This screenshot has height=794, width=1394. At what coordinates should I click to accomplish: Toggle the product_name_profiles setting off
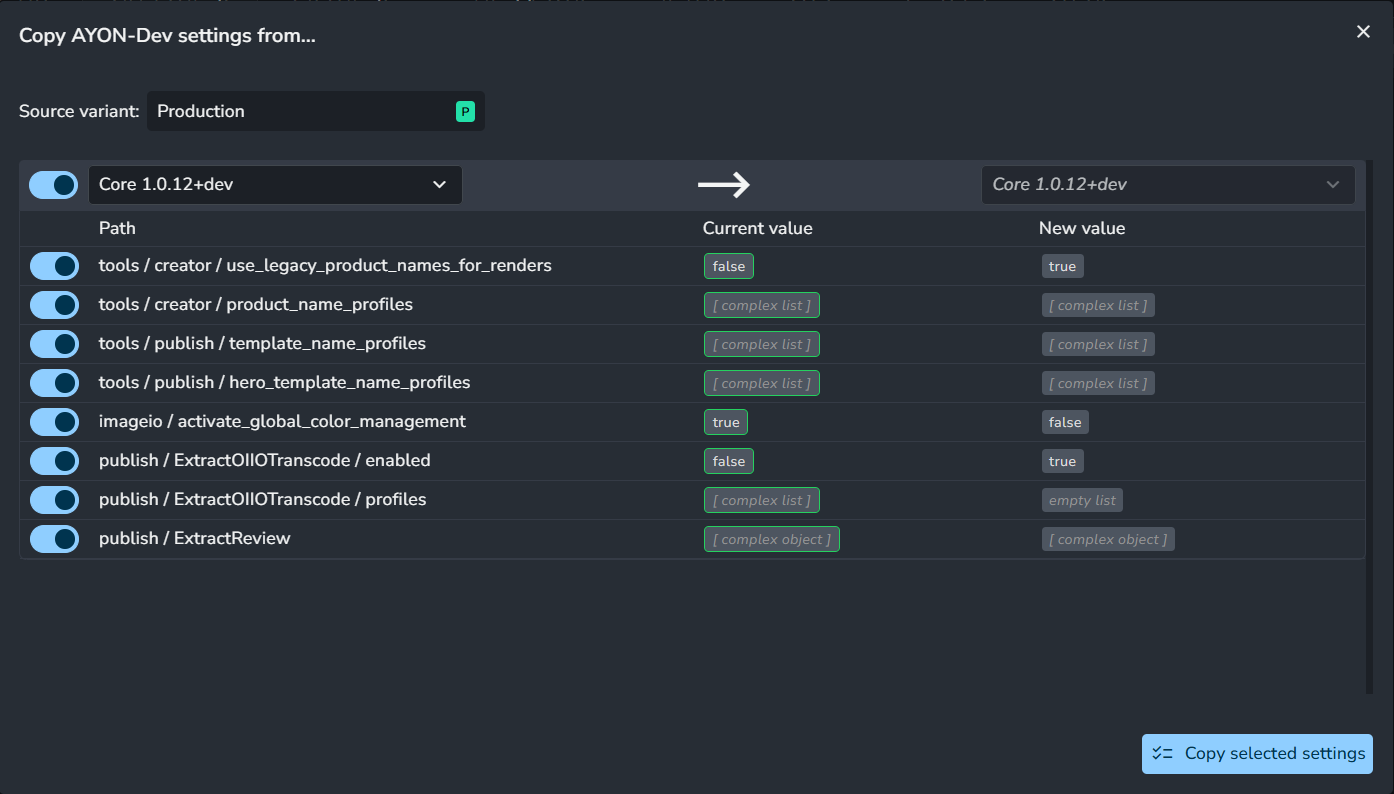[54, 305]
